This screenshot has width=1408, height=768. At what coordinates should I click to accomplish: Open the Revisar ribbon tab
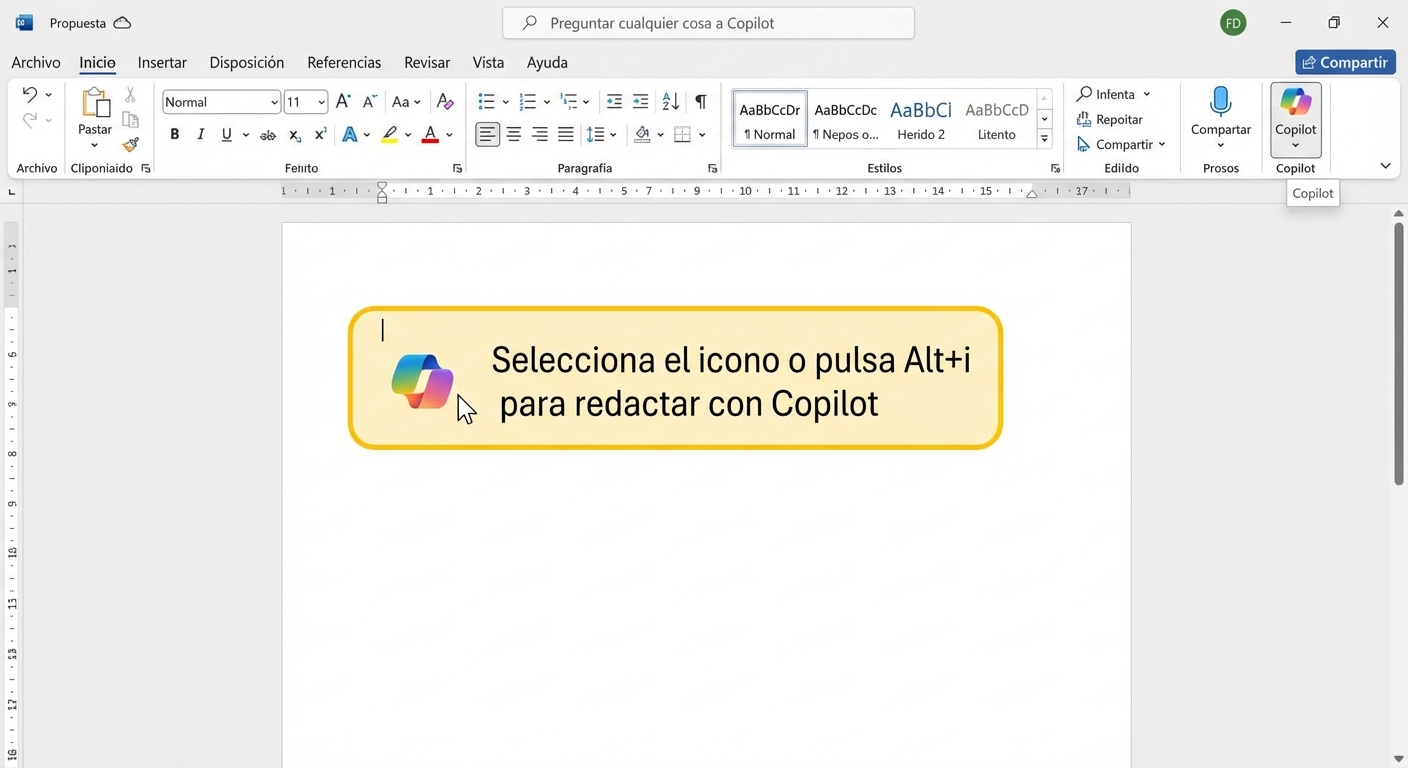click(427, 62)
